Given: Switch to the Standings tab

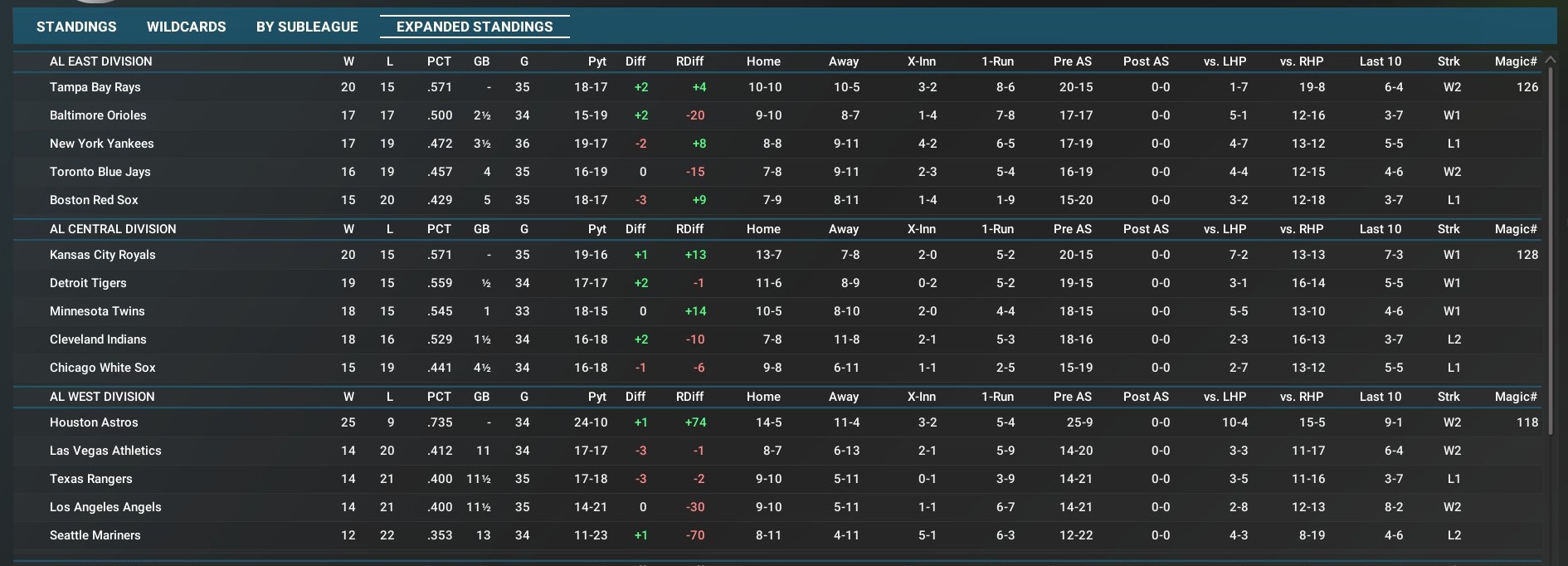Looking at the screenshot, I should coord(76,27).
